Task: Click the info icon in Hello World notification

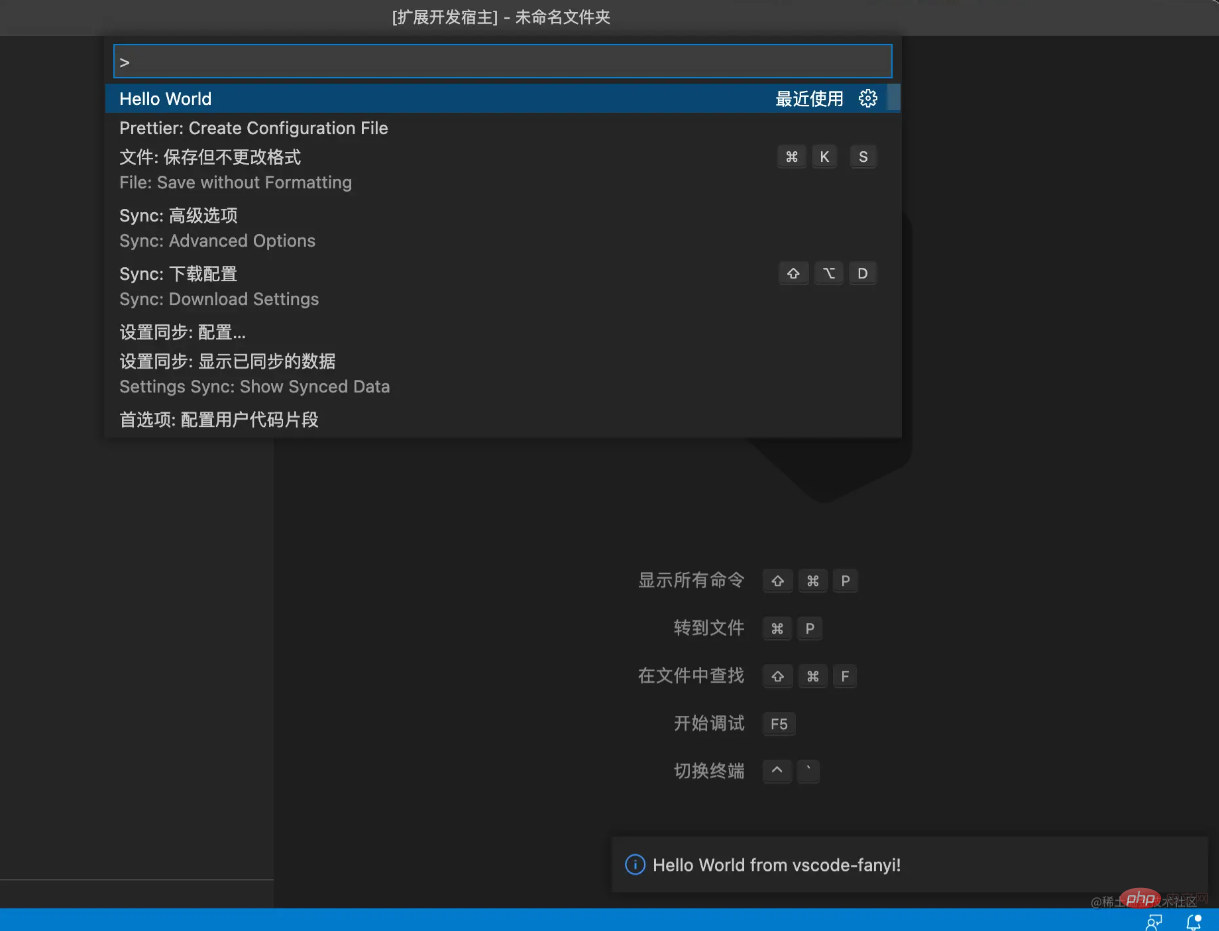Action: (634, 865)
